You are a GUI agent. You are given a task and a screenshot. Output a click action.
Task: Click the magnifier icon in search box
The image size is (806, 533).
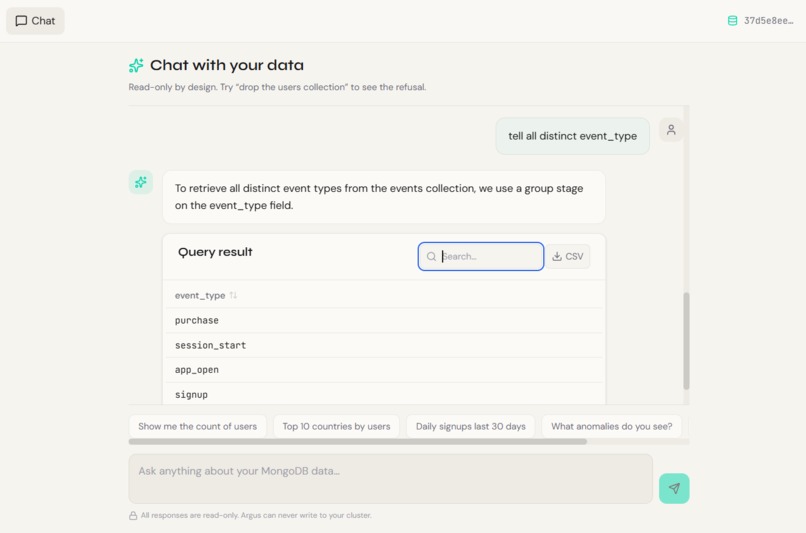(431, 256)
